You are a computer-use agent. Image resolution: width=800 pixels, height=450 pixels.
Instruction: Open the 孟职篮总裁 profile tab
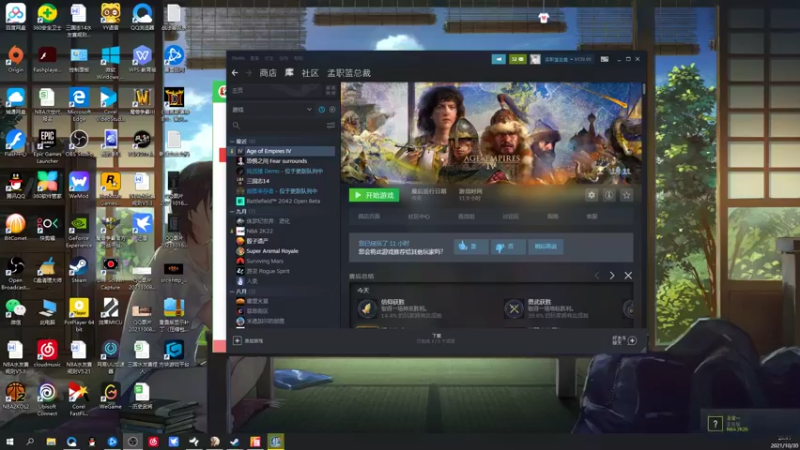pos(348,73)
